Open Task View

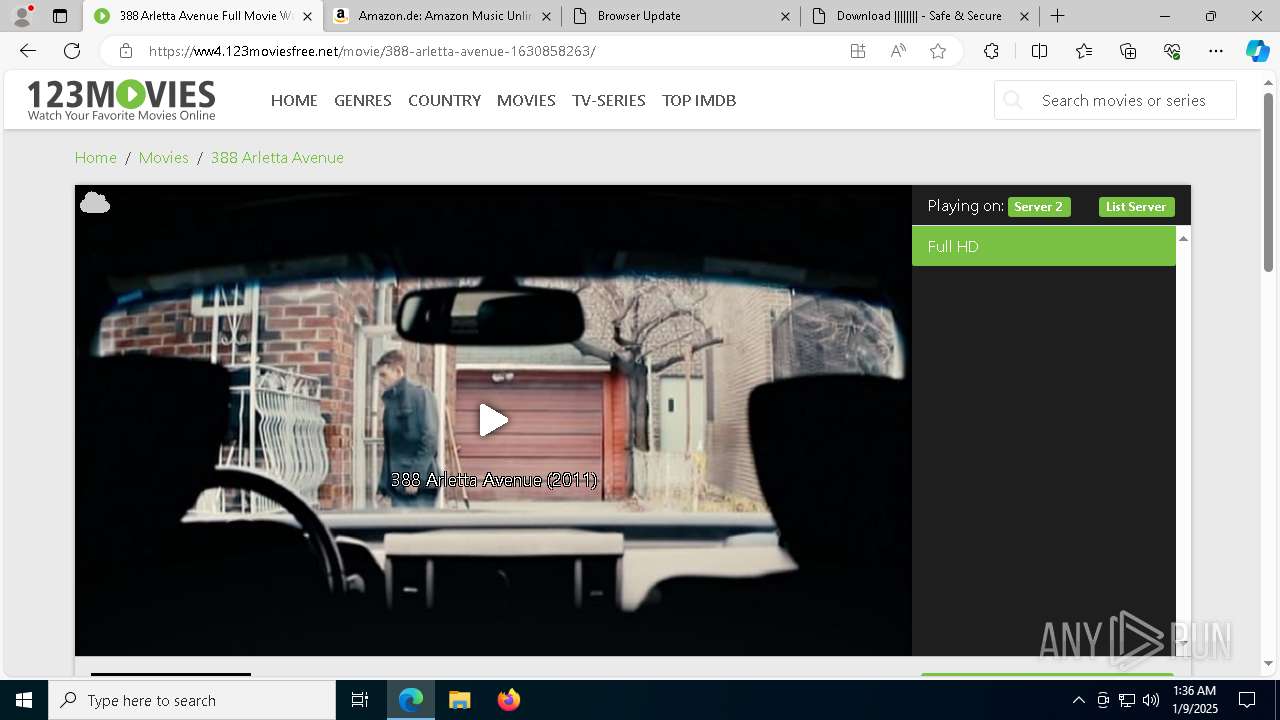point(360,700)
